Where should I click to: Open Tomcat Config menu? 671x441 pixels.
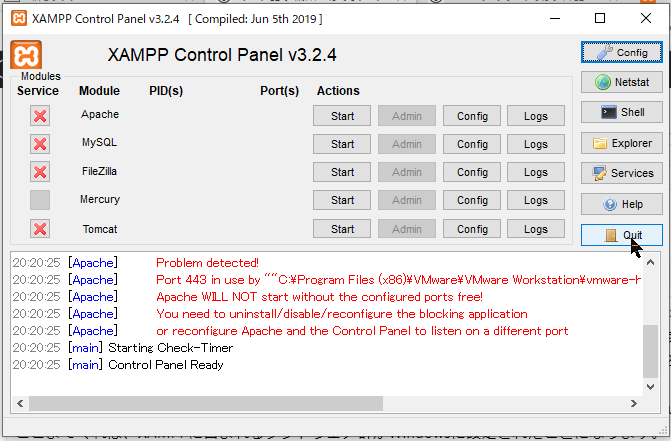click(x=472, y=229)
